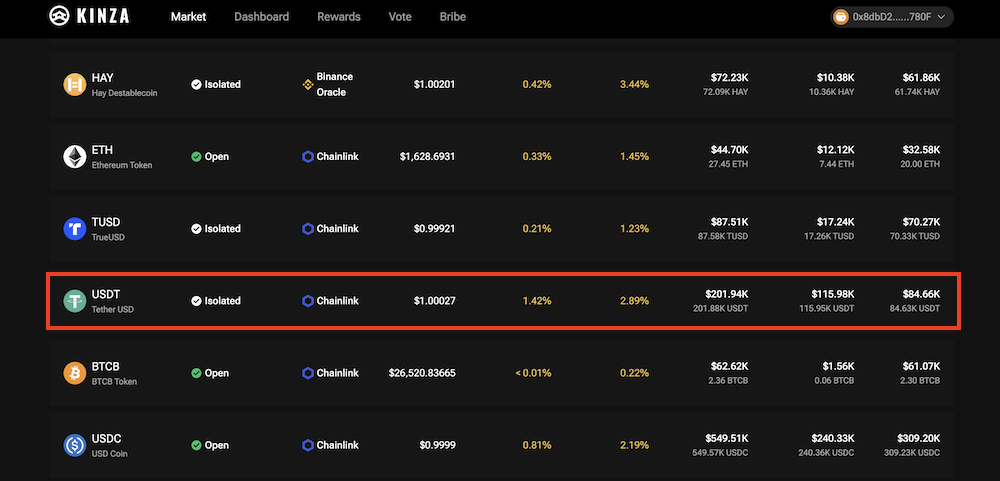Click the USDC coin icon
The height and width of the screenshot is (481, 1000).
click(75, 445)
